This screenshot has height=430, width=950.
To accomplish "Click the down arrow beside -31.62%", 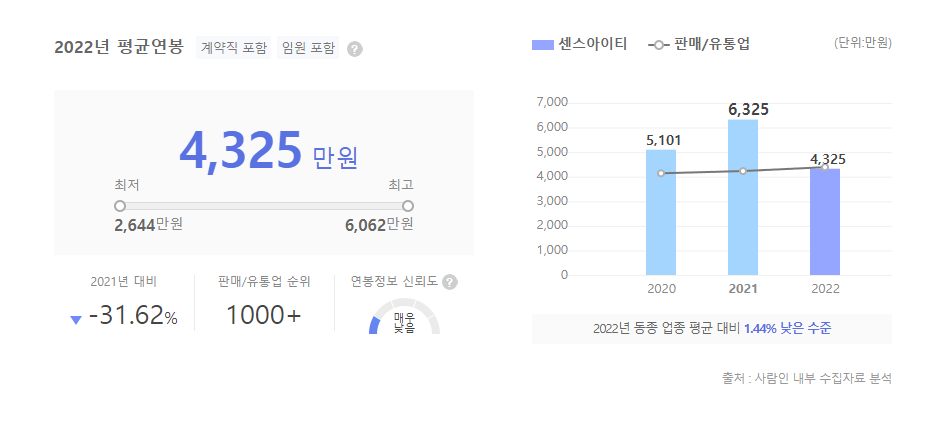I will [76, 320].
